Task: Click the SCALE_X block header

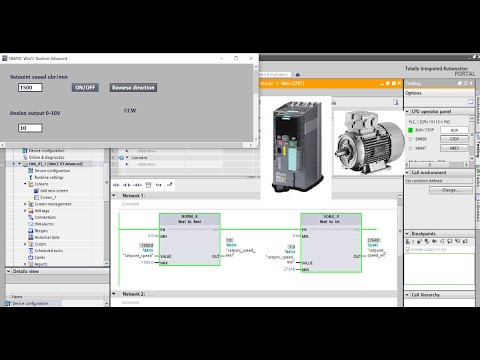Action: coord(331,219)
